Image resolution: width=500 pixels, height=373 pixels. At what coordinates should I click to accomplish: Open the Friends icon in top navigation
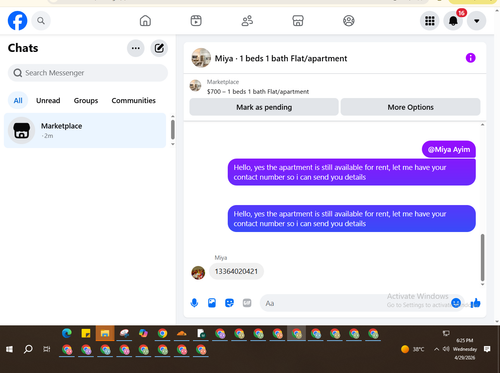click(247, 21)
